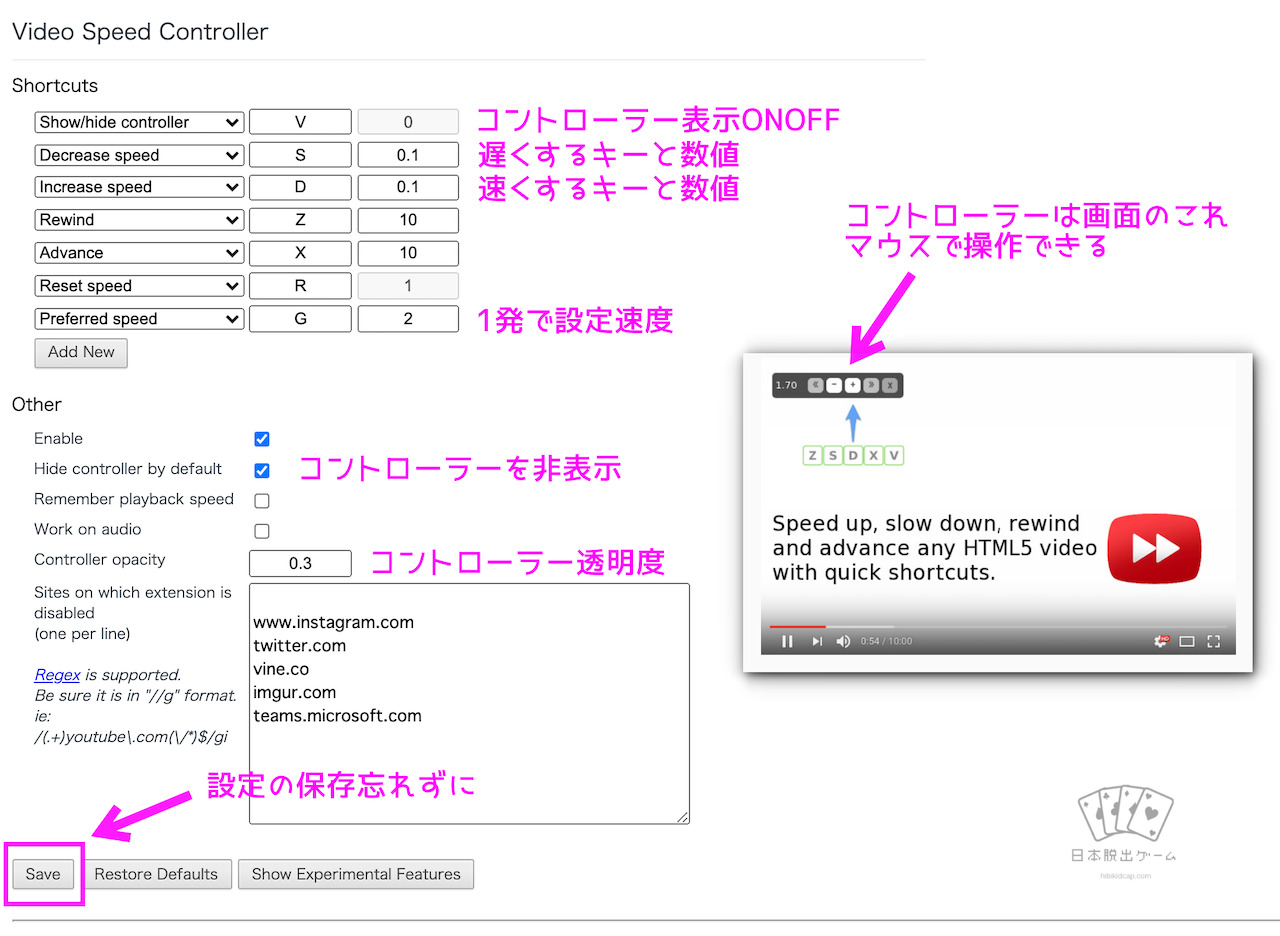Open the Preferred speed action dropdown
1280x936 pixels.
tap(139, 319)
